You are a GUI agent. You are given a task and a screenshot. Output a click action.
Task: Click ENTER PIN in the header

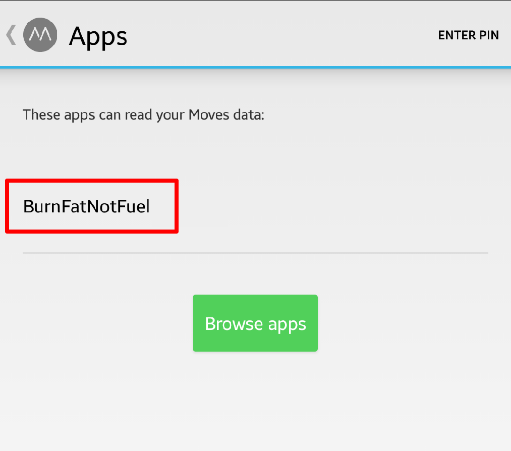468,35
